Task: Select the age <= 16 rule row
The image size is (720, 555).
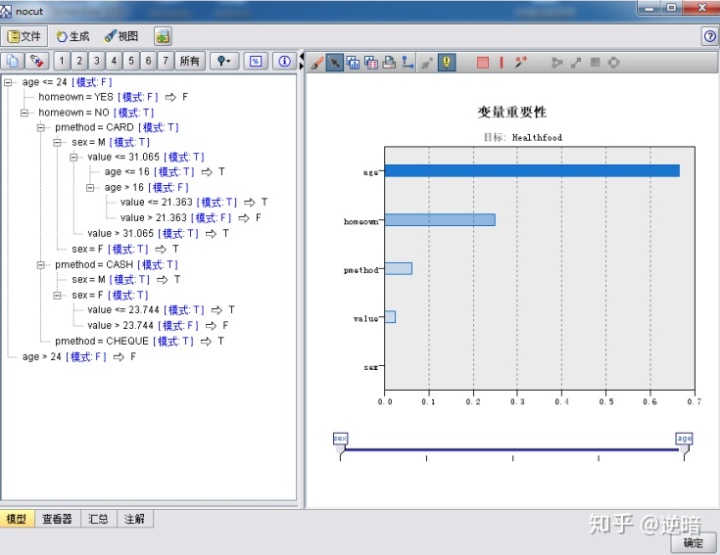Action: coord(164,172)
